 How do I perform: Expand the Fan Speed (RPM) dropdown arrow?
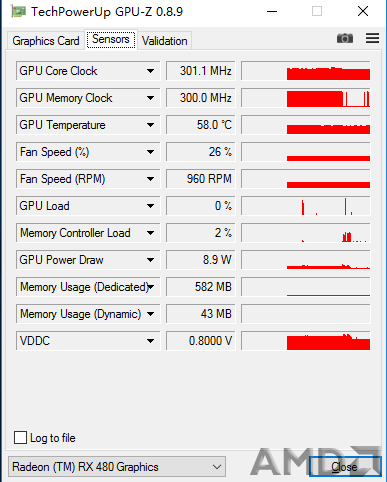point(150,179)
